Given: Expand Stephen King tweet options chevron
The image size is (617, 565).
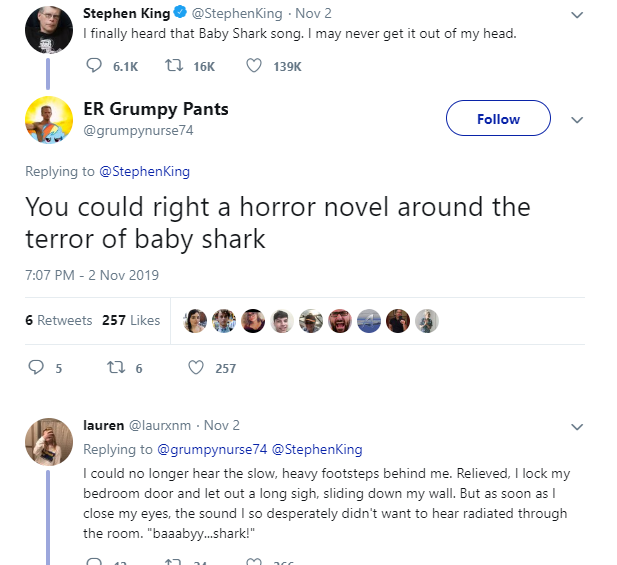Looking at the screenshot, I should (x=576, y=15).
